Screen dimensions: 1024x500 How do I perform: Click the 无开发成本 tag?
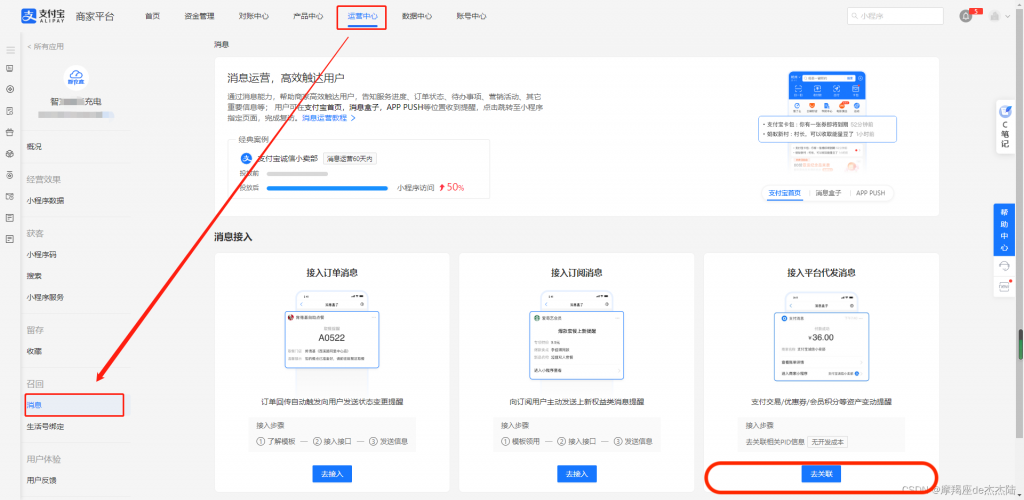827,443
